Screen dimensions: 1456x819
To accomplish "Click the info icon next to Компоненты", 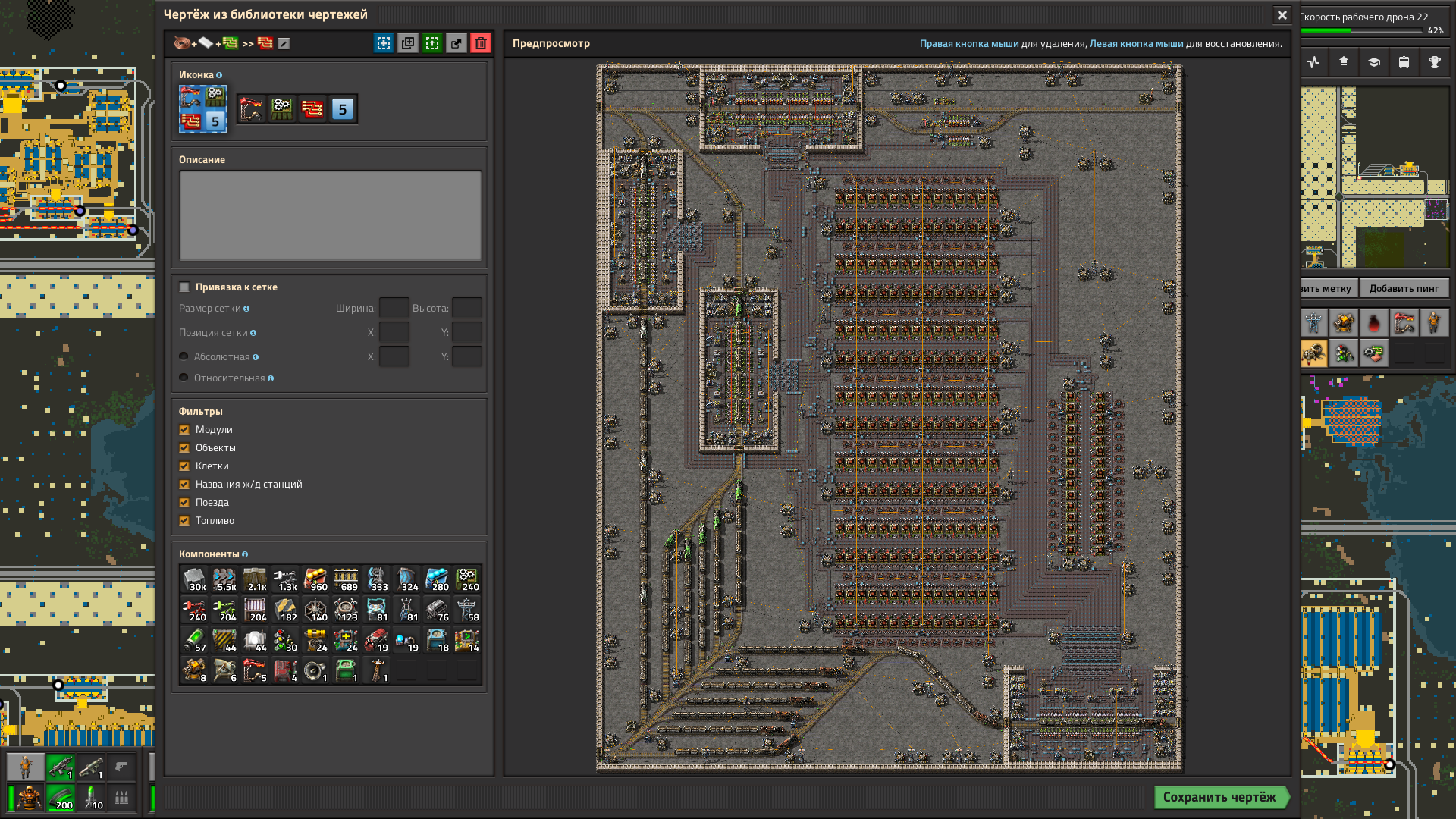I will (x=245, y=554).
